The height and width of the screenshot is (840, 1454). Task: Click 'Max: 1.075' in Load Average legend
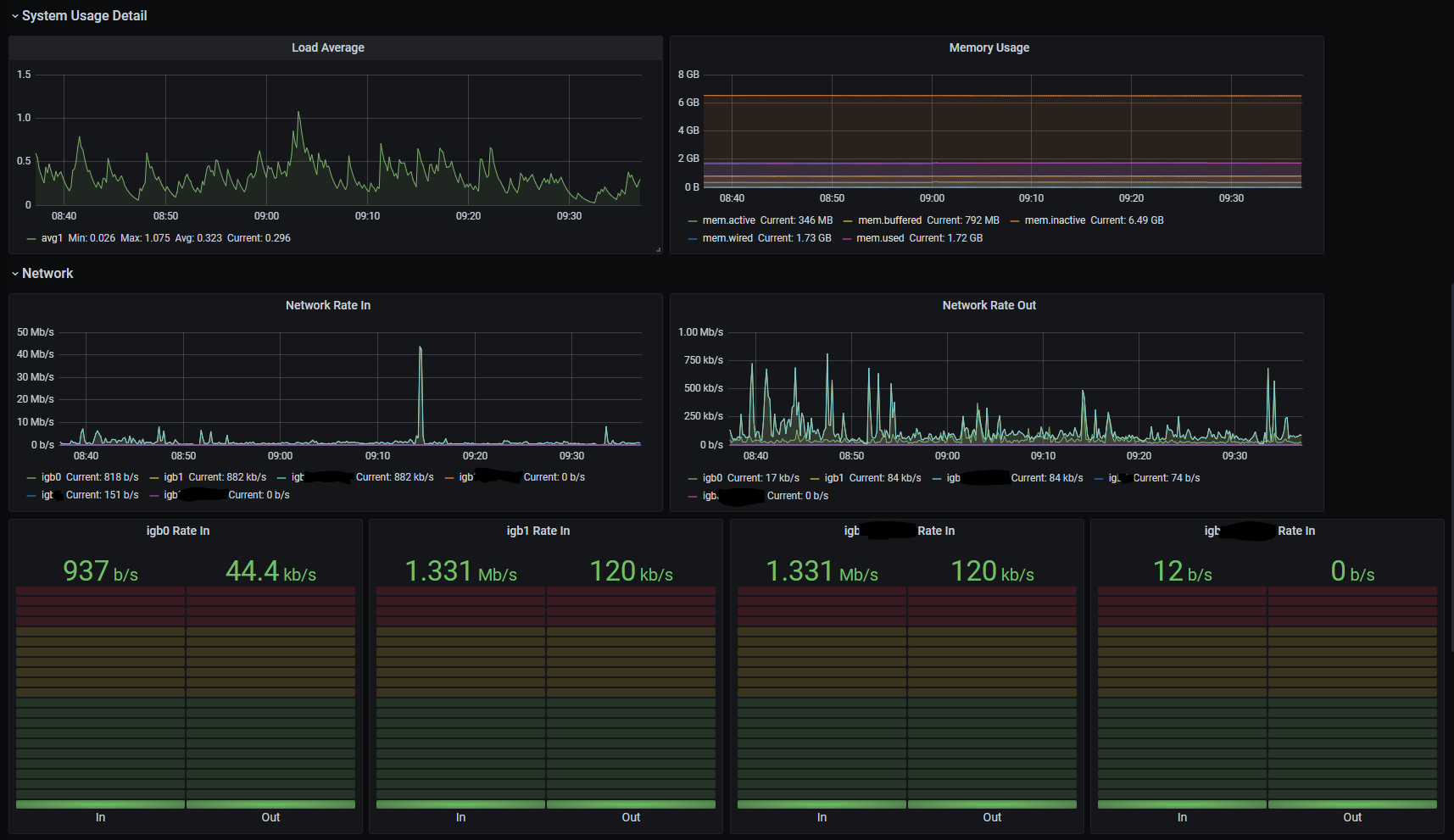tap(145, 238)
